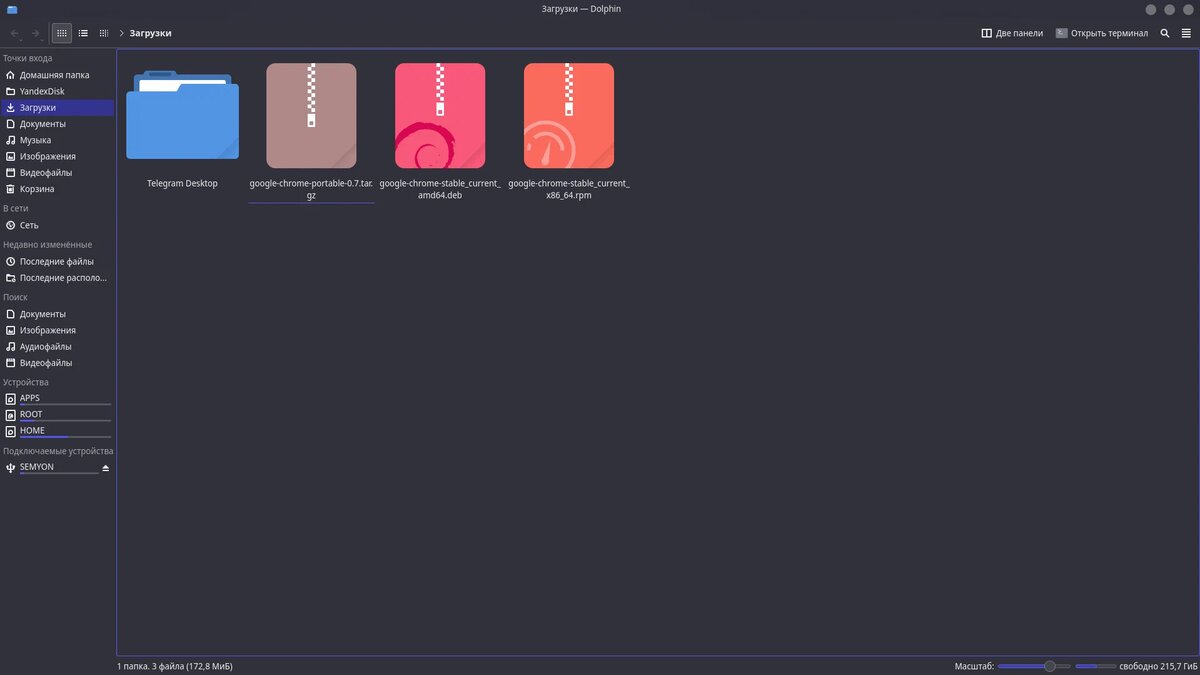Switch to Compact list view mode
This screenshot has height=675, width=1200.
pos(83,33)
